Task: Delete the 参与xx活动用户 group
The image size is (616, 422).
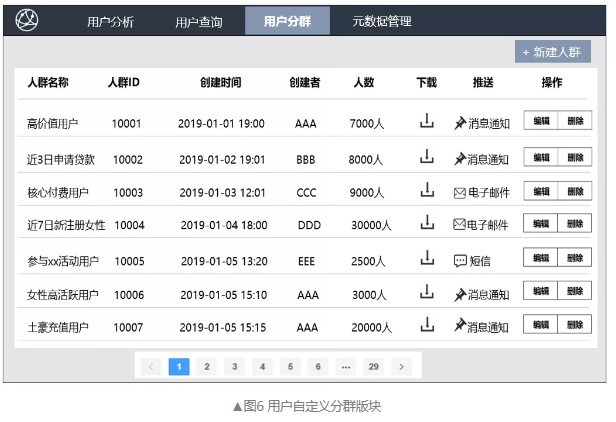Action: (x=575, y=257)
